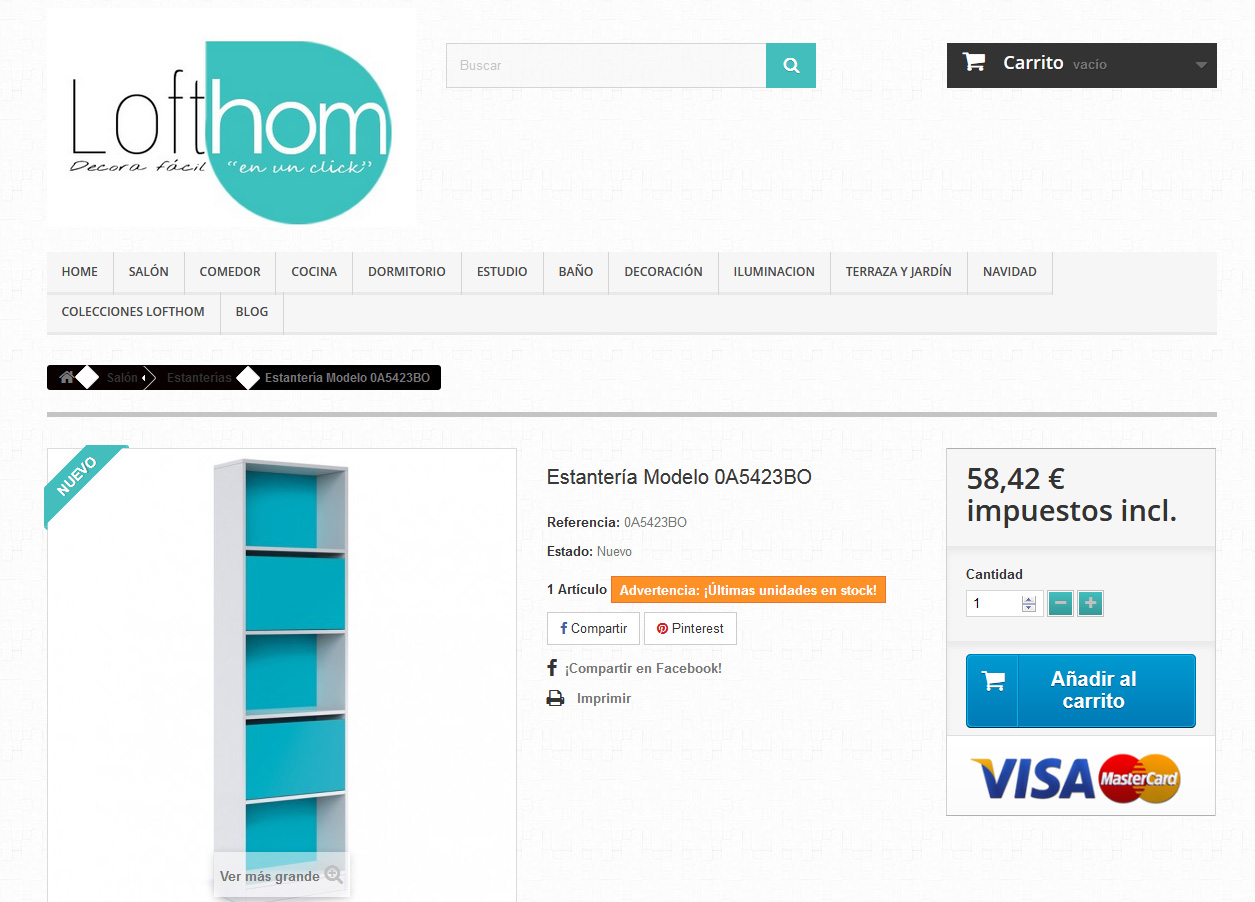Click the Compartir Facebook button
Screen dimensions: 1255x902
click(593, 629)
